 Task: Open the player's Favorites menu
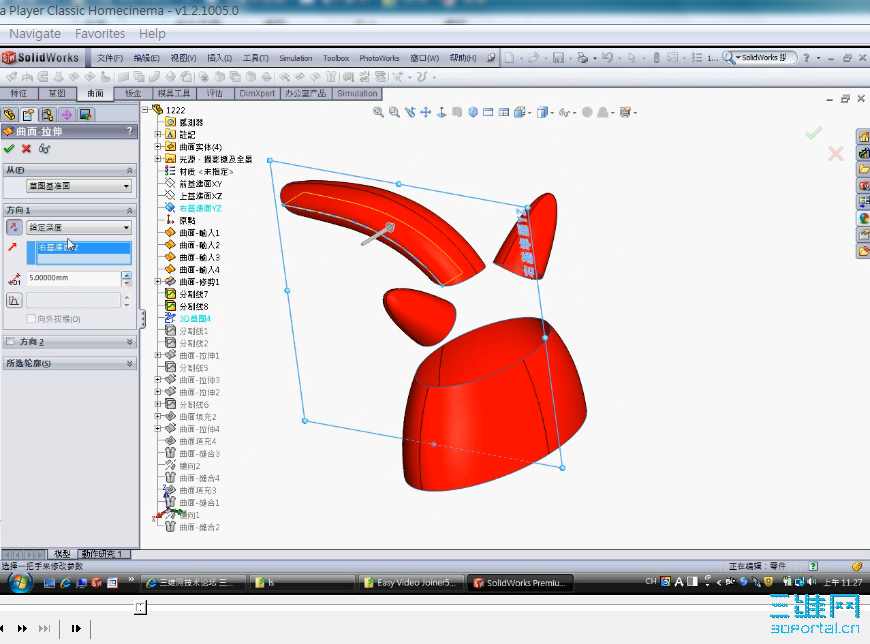coord(100,34)
